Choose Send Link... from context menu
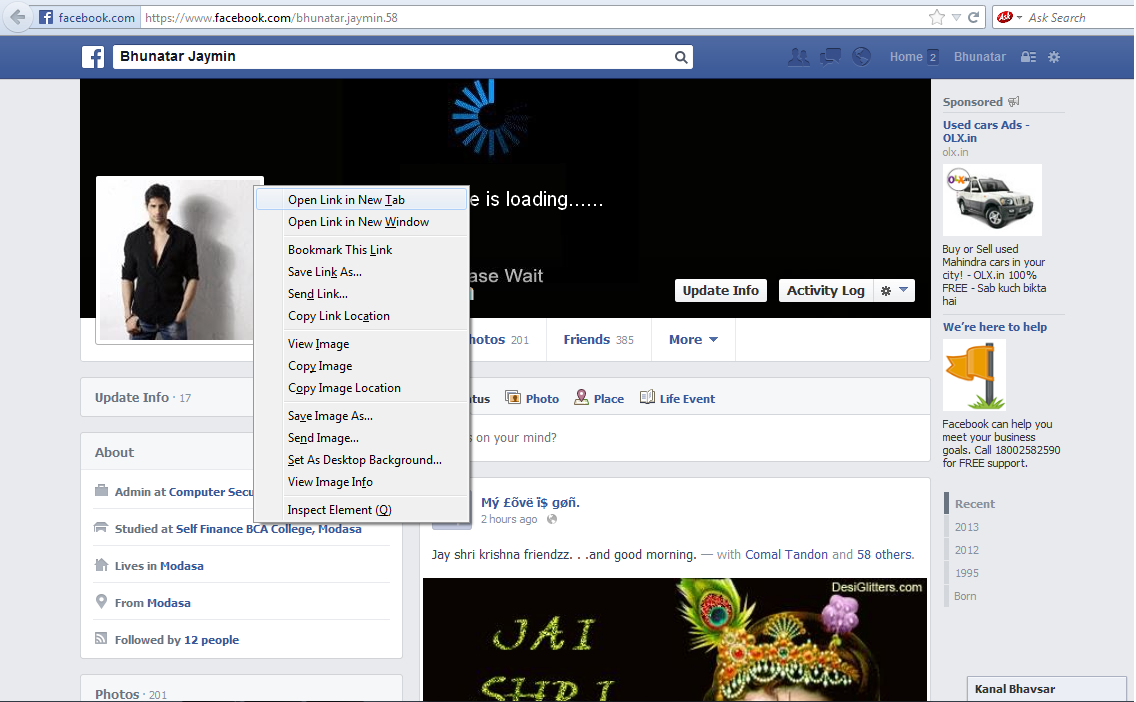The width and height of the screenshot is (1136, 702). coord(361,293)
